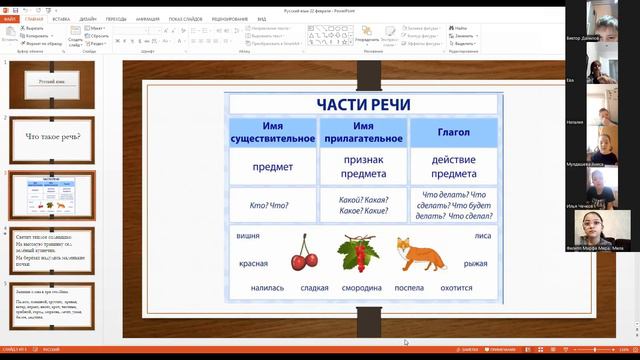Image resolution: width=640 pixels, height=360 pixels.
Task: Adjust the zoom slider handle
Action: tap(595, 350)
